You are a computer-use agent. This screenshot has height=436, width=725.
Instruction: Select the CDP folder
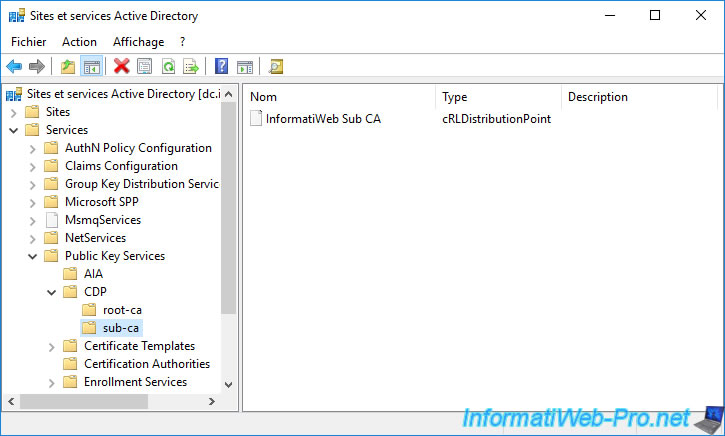95,292
